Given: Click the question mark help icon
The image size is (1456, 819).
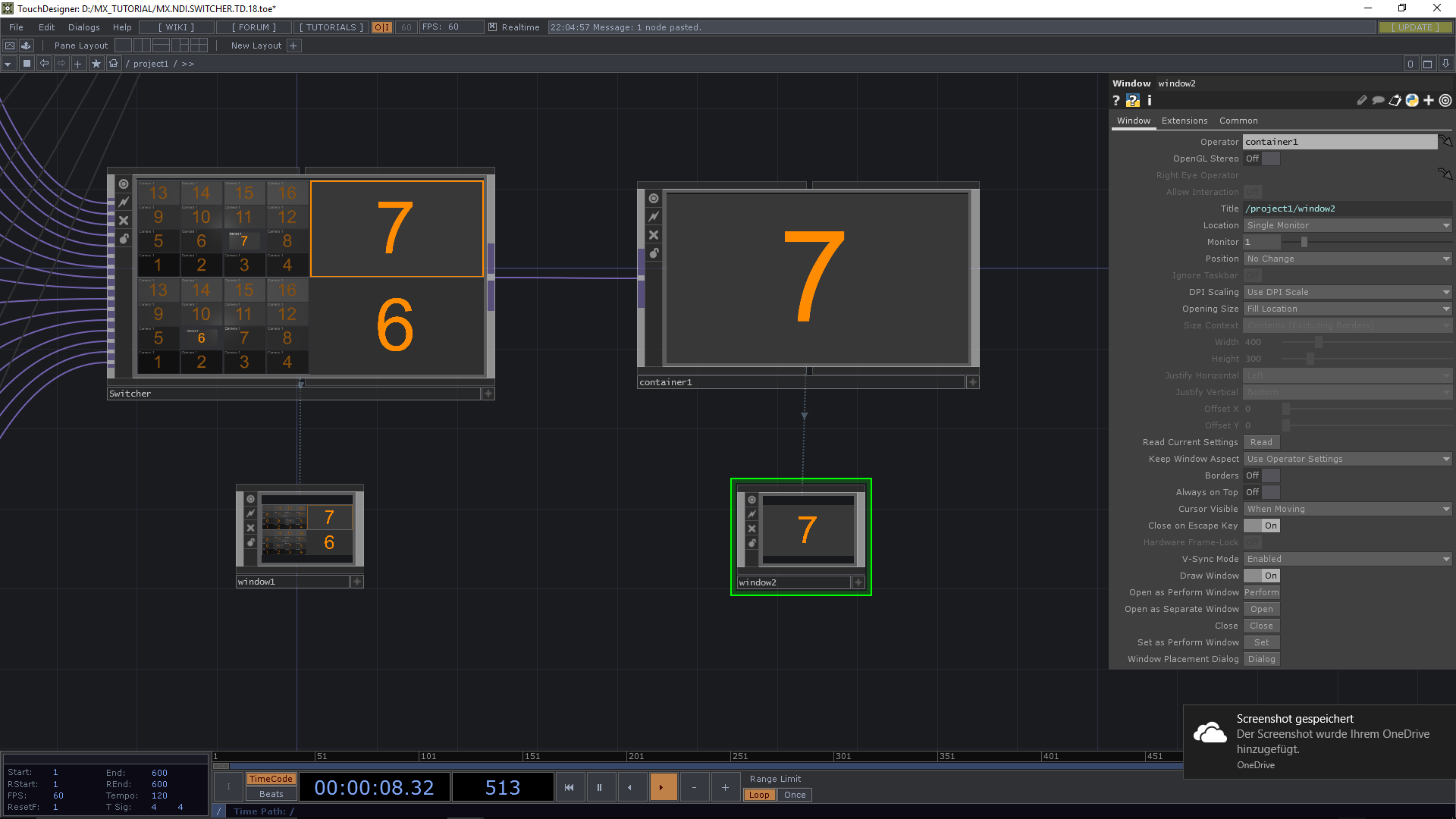Looking at the screenshot, I should 1117,100.
